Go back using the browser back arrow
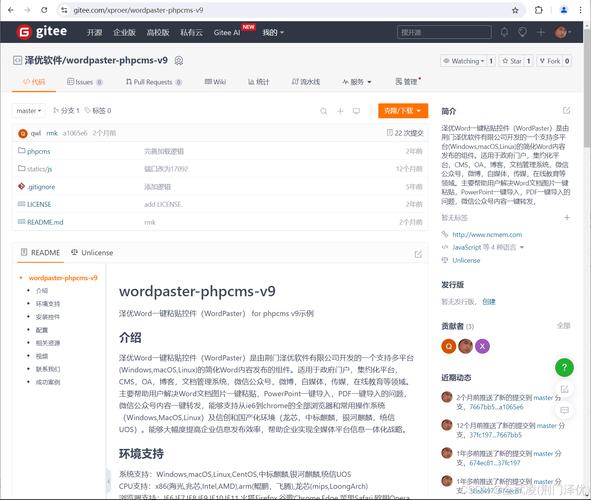This screenshot has height=500, width=591. pyautogui.click(x=11, y=10)
